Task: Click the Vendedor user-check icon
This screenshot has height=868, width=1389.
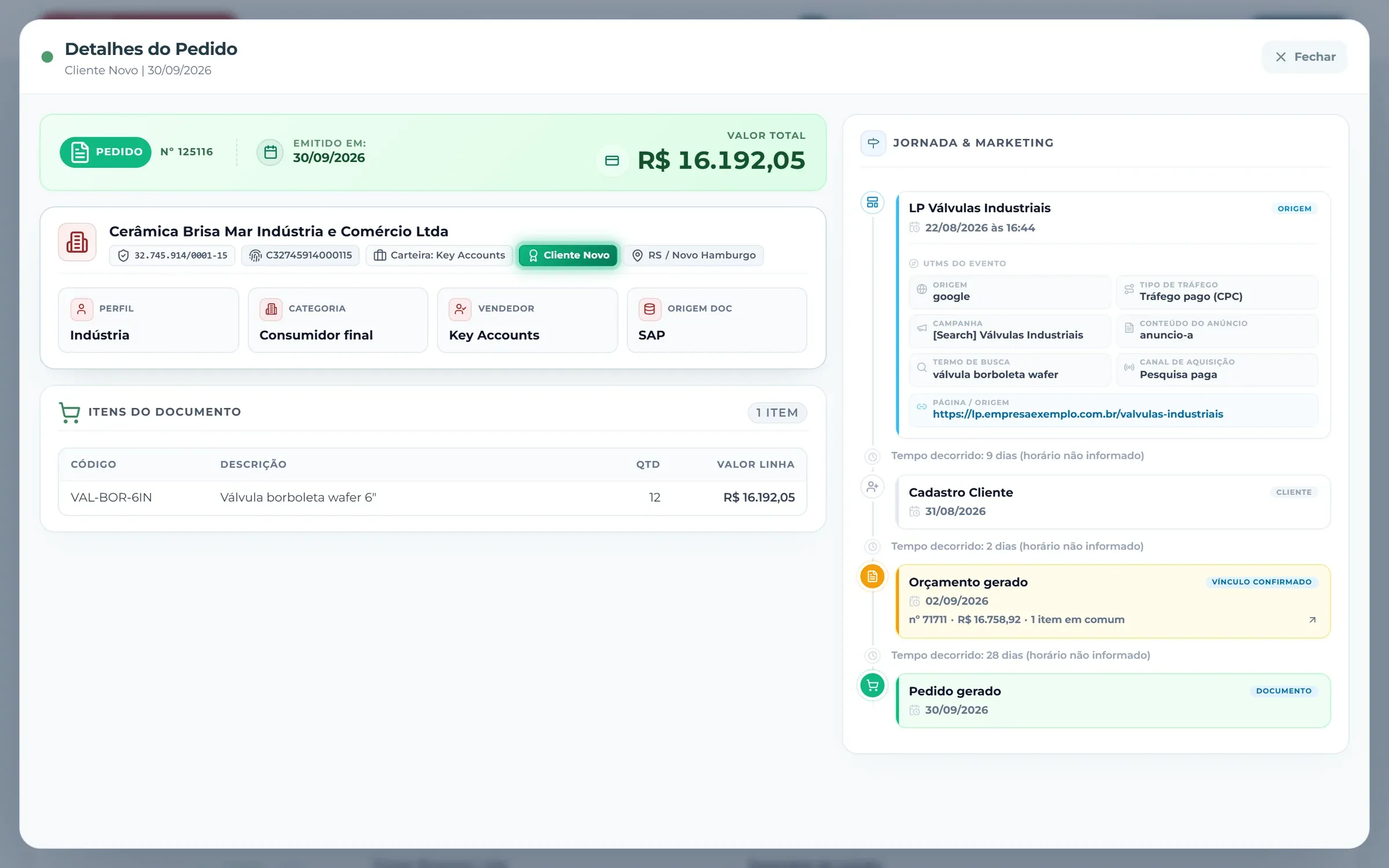Action: tap(460, 309)
